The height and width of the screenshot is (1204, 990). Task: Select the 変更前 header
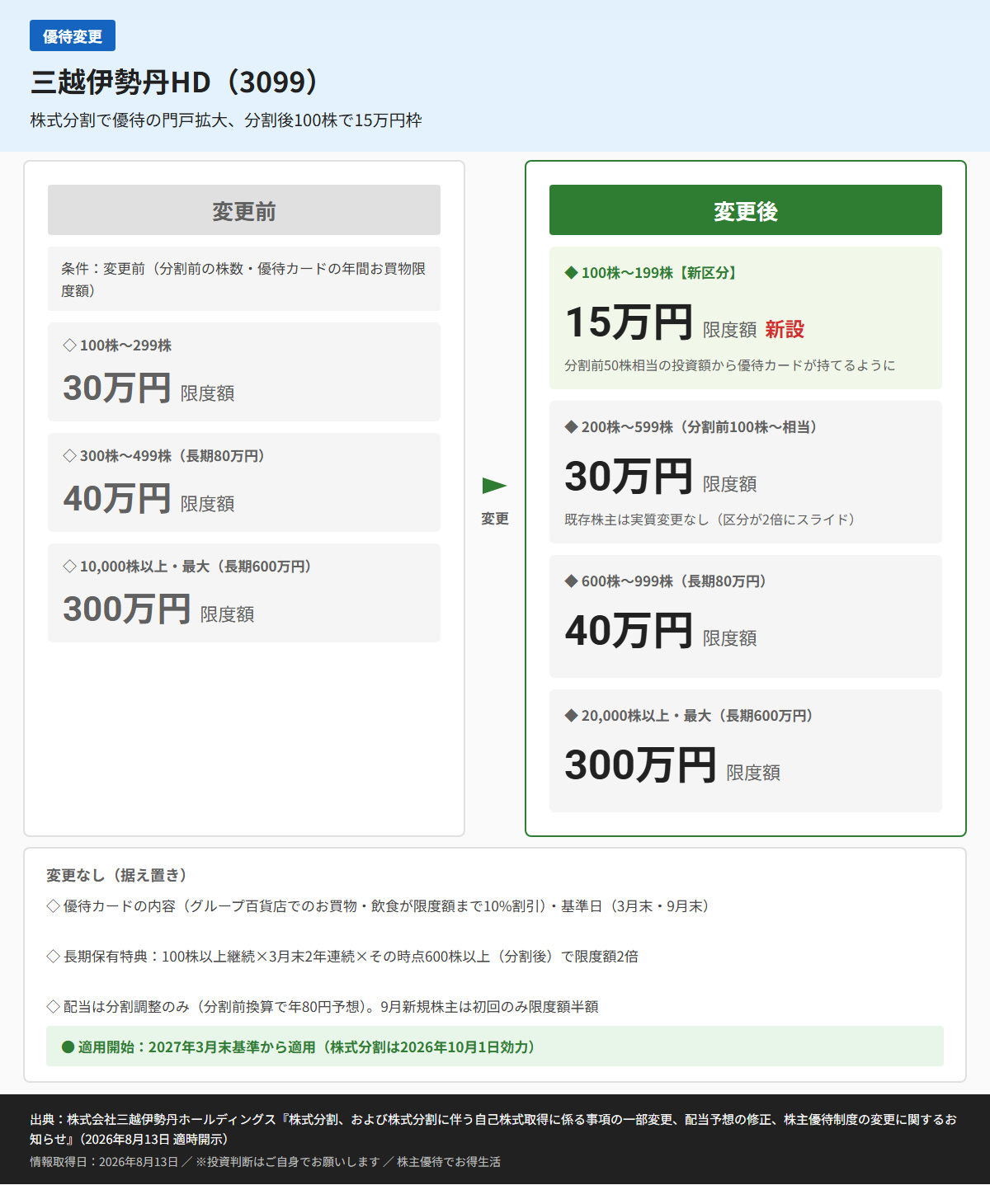pyautogui.click(x=244, y=210)
